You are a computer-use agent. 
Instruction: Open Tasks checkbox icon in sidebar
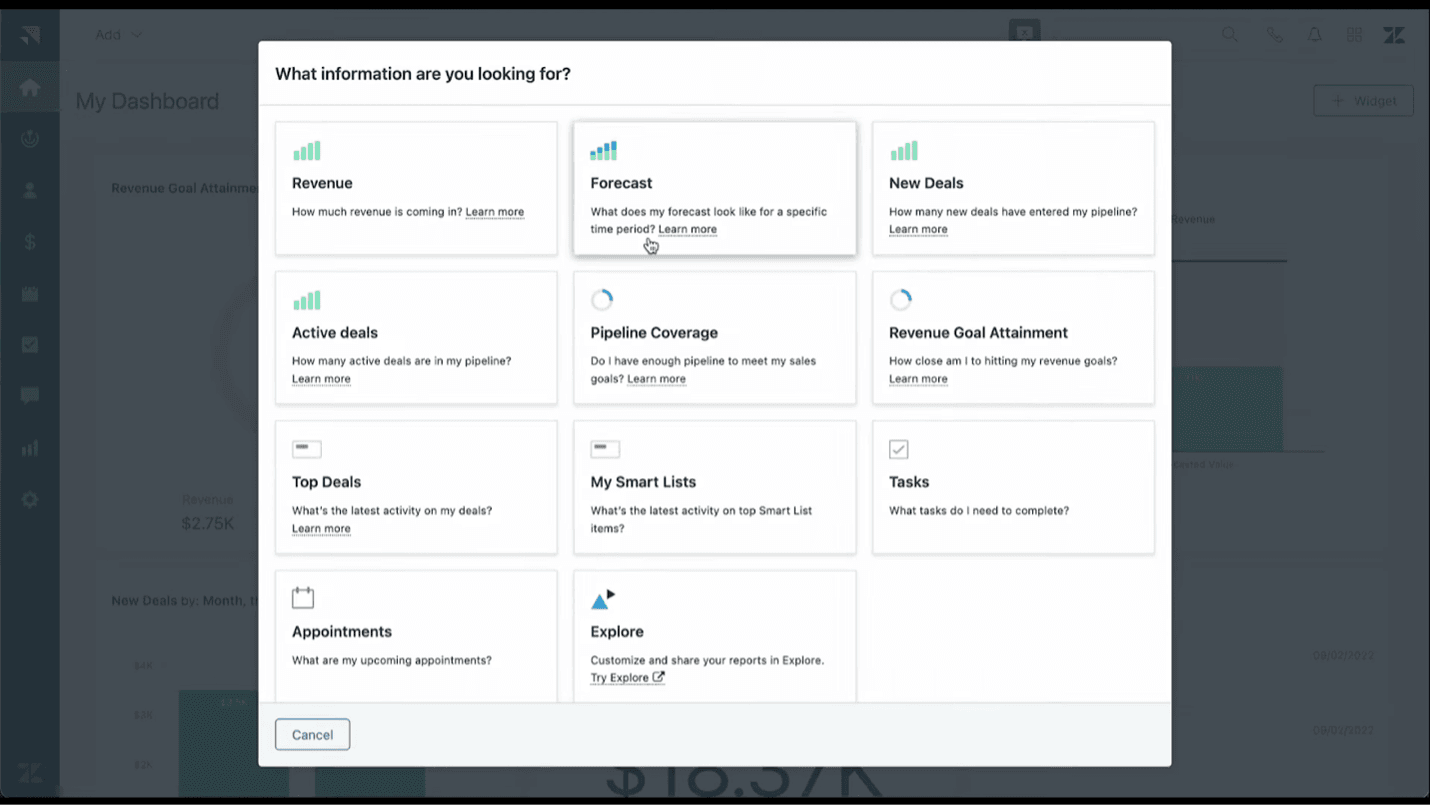point(30,345)
